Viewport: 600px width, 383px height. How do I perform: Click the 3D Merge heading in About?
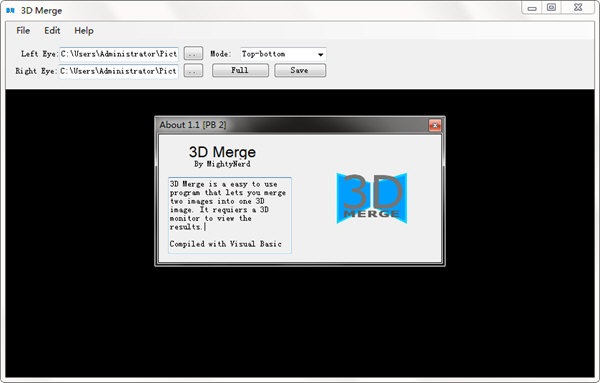pos(222,152)
